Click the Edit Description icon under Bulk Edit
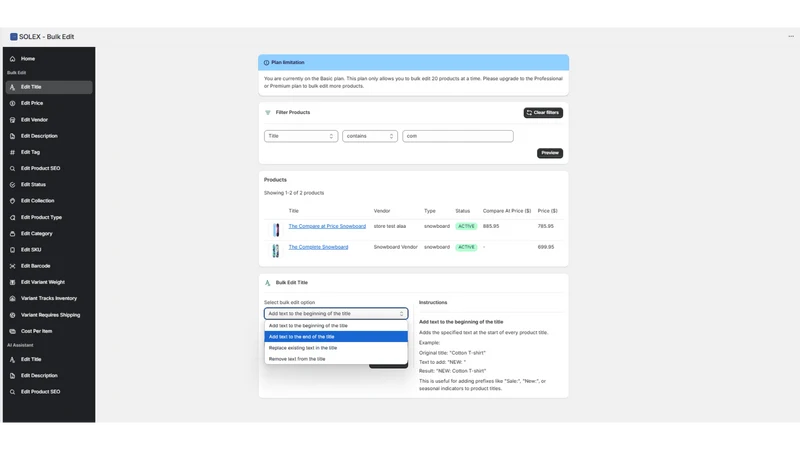 click(12, 136)
